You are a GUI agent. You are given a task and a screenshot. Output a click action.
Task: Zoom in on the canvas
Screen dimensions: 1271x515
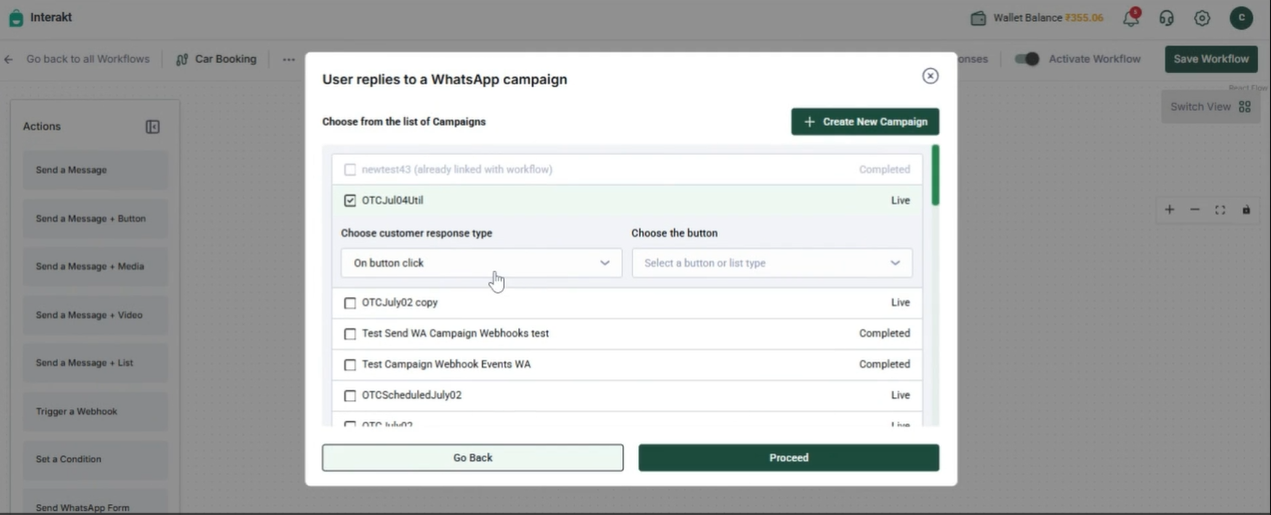coord(1169,210)
